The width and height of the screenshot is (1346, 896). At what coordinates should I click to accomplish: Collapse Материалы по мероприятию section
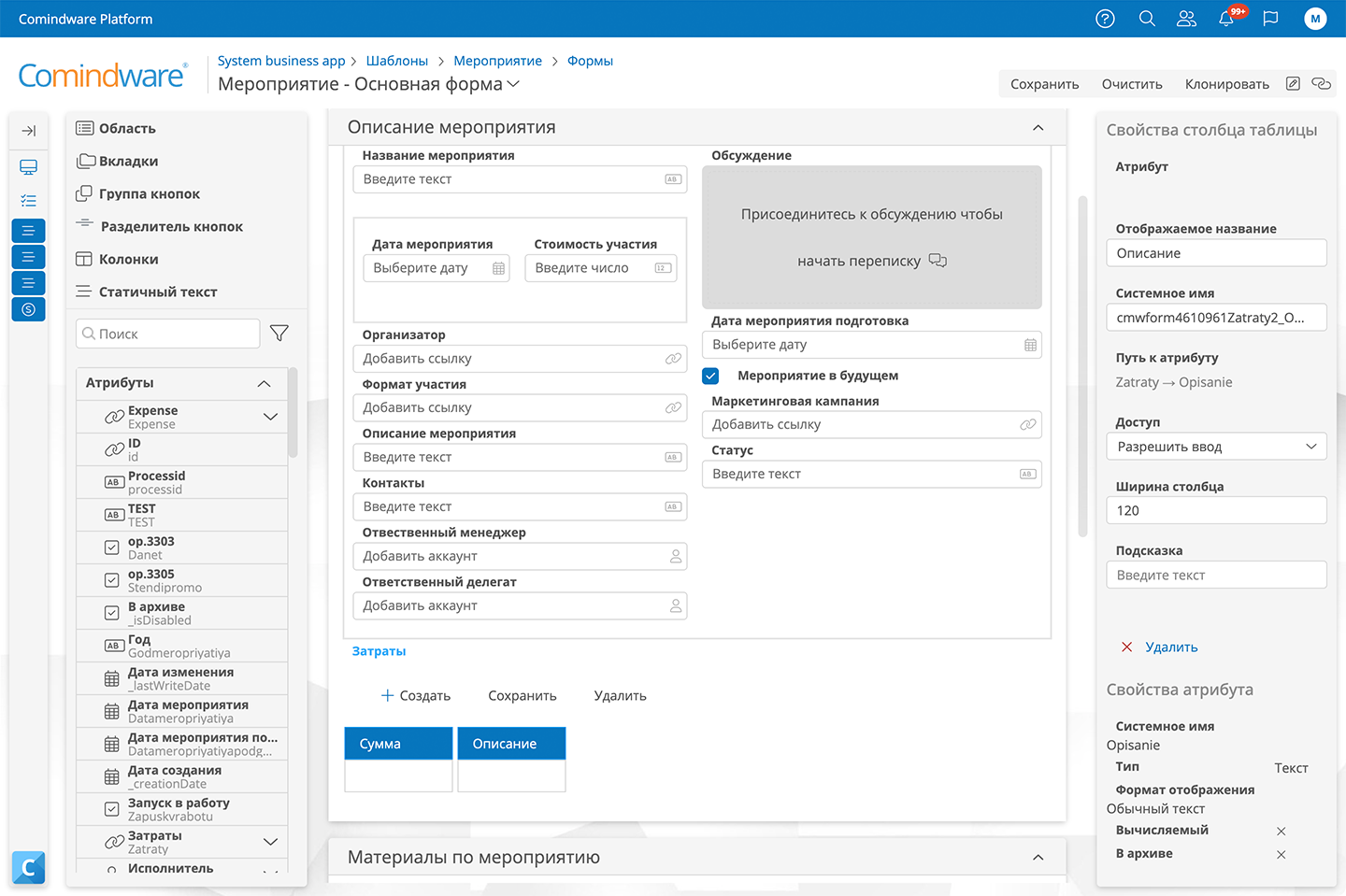(x=1038, y=858)
